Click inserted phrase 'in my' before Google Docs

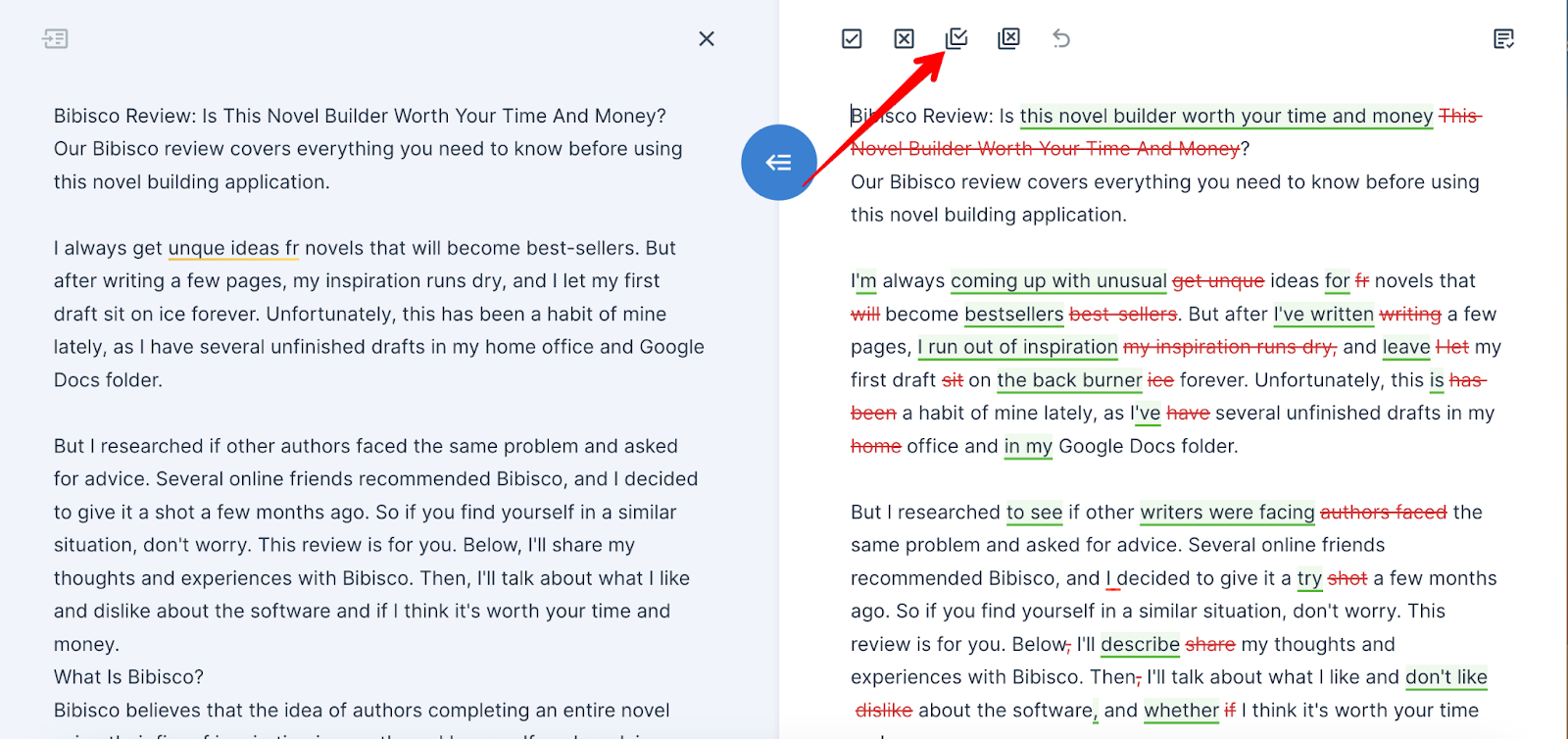[1028, 447]
